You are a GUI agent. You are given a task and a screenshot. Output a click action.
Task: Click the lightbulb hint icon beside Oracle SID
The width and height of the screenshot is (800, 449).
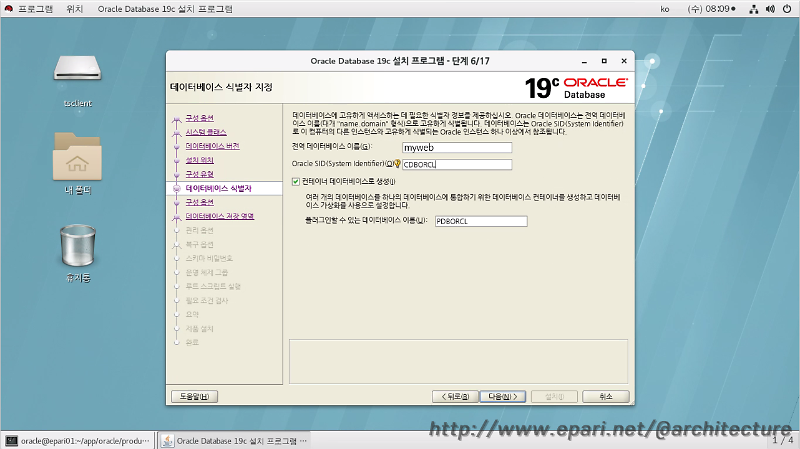[397, 164]
